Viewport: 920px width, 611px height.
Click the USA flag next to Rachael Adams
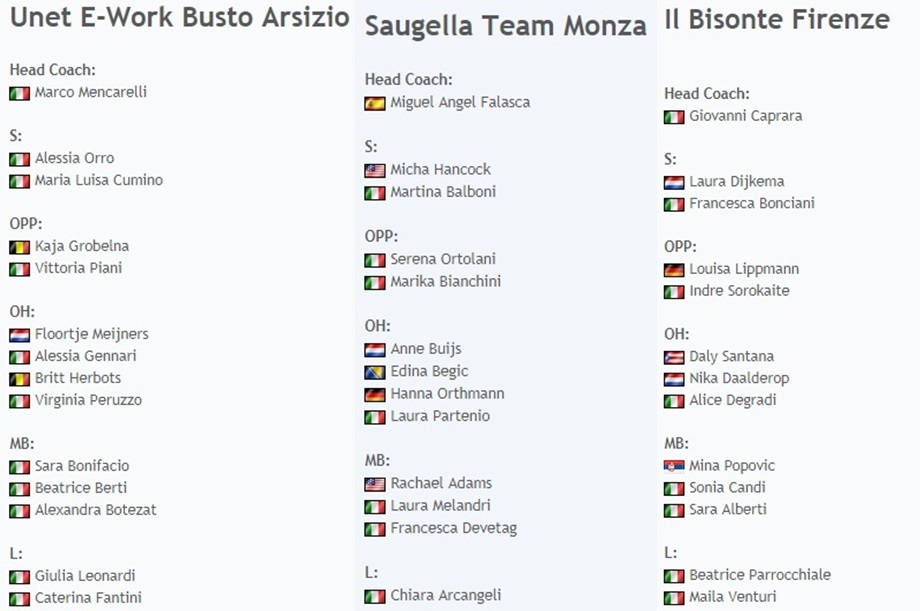375,484
